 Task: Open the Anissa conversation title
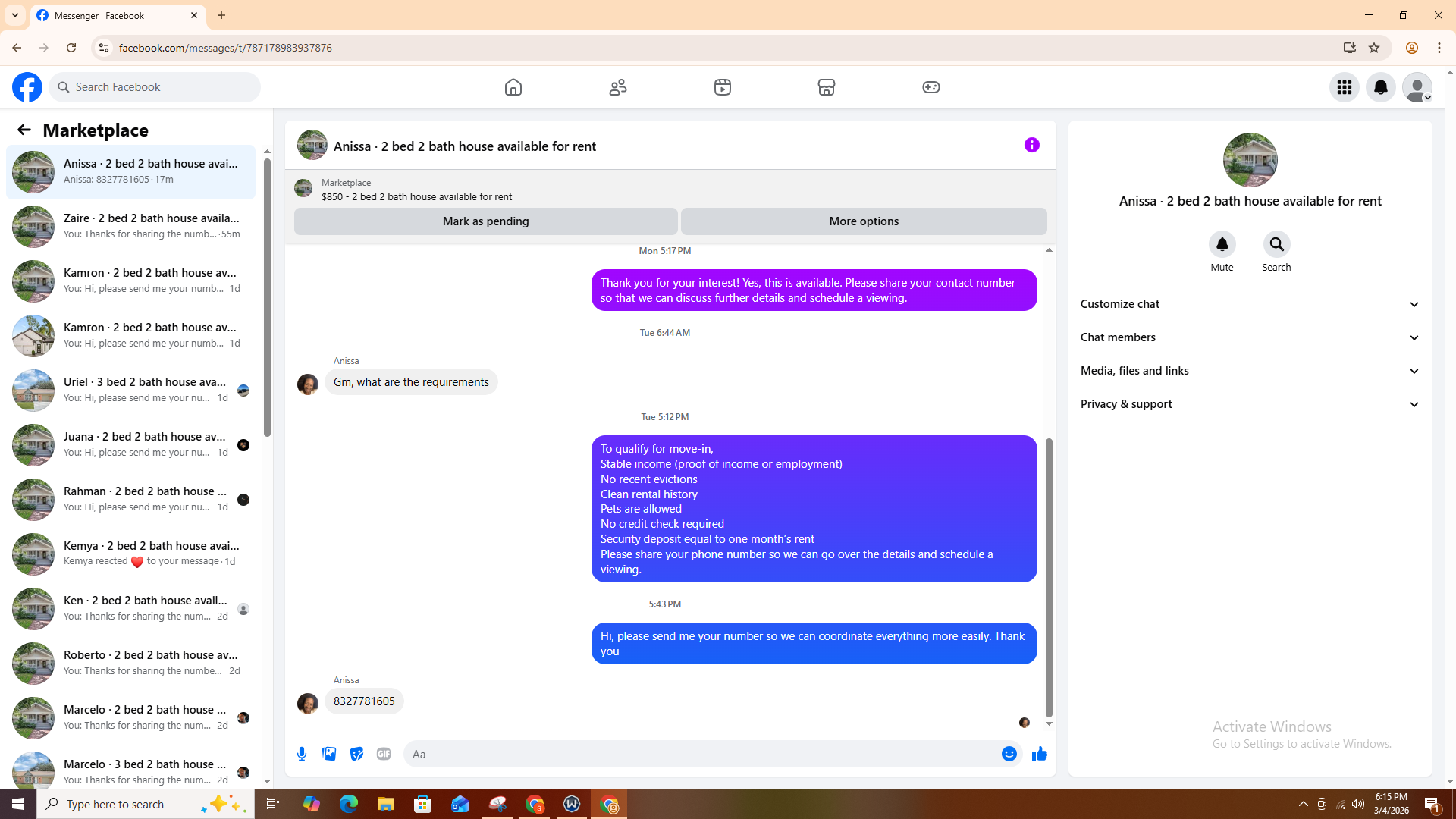point(464,146)
